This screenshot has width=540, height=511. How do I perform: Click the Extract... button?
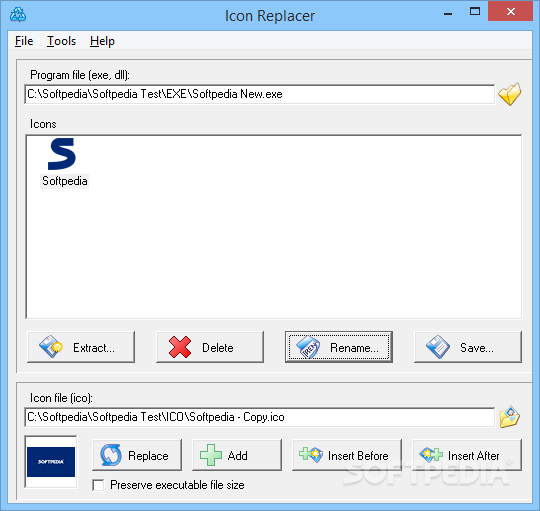(81, 347)
